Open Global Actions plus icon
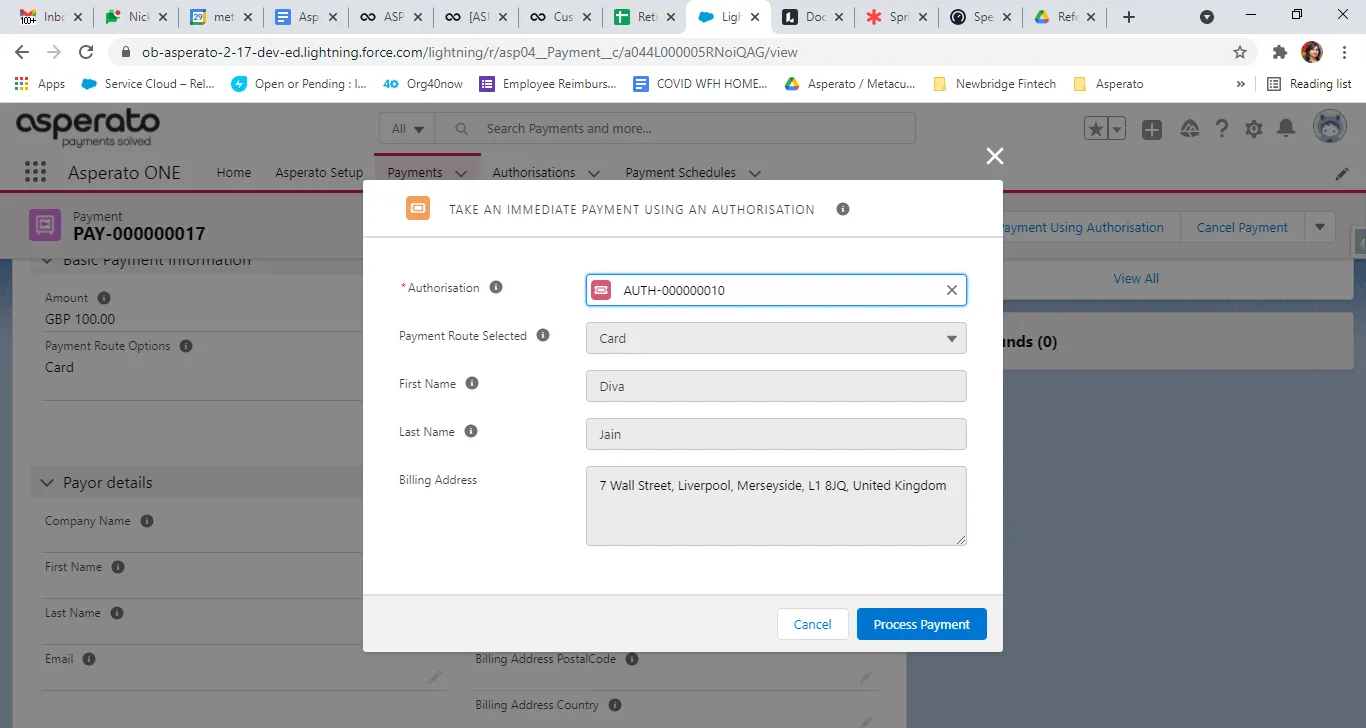The height and width of the screenshot is (728, 1366). 1152,129
